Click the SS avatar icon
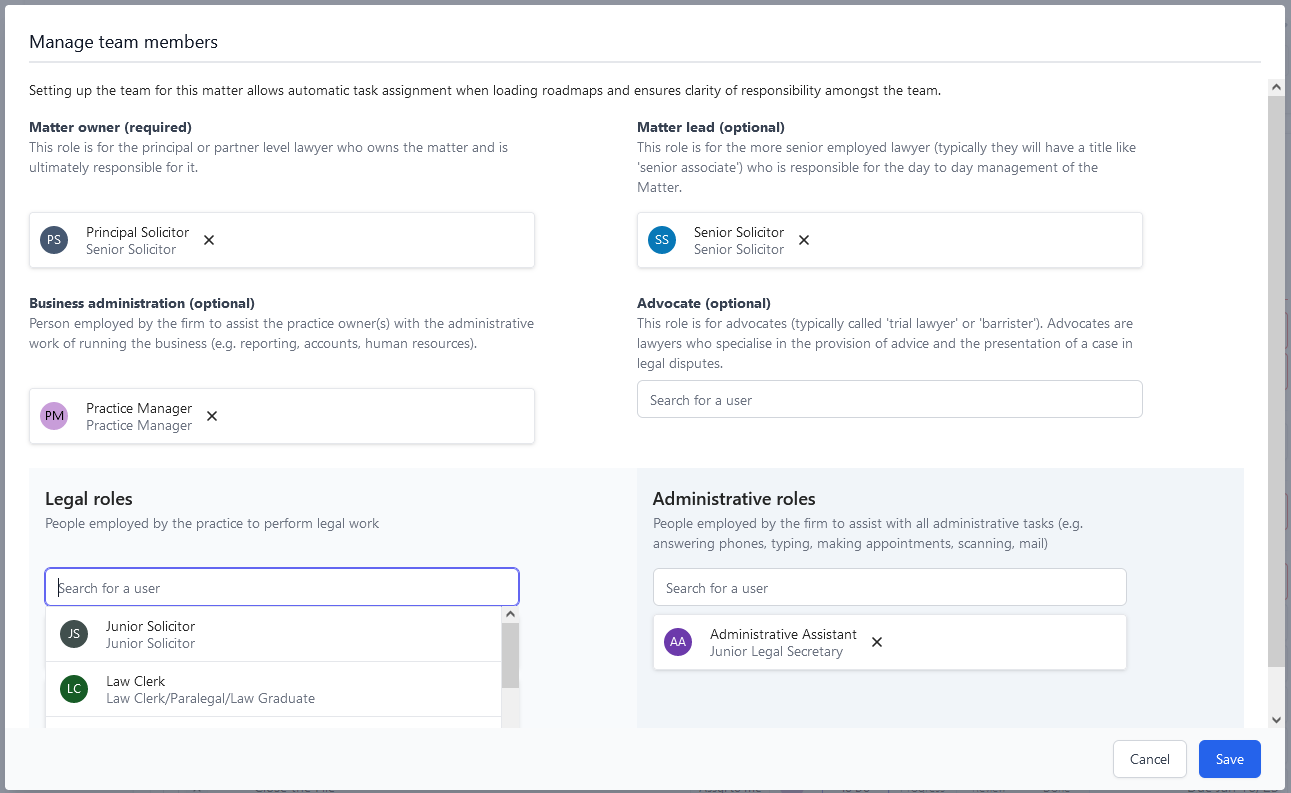This screenshot has height=793, width=1291. point(662,240)
